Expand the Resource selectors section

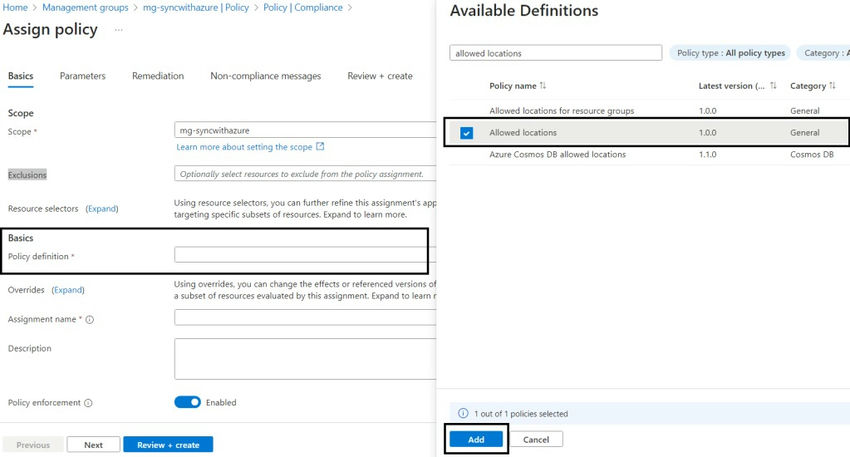click(102, 209)
